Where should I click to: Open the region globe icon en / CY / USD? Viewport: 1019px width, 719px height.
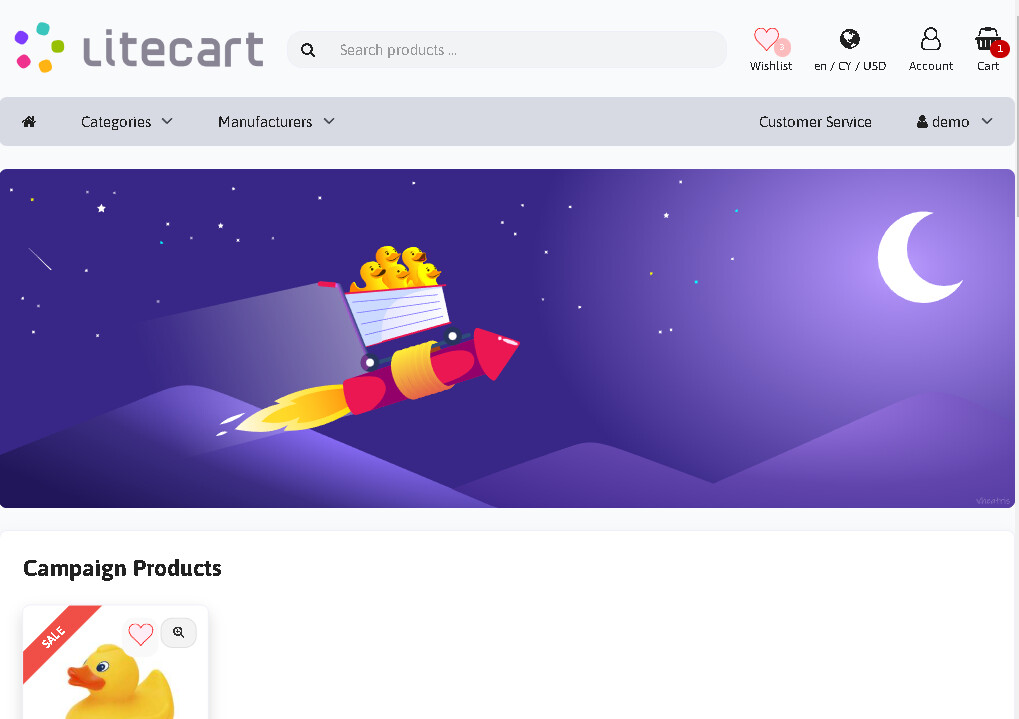(849, 40)
